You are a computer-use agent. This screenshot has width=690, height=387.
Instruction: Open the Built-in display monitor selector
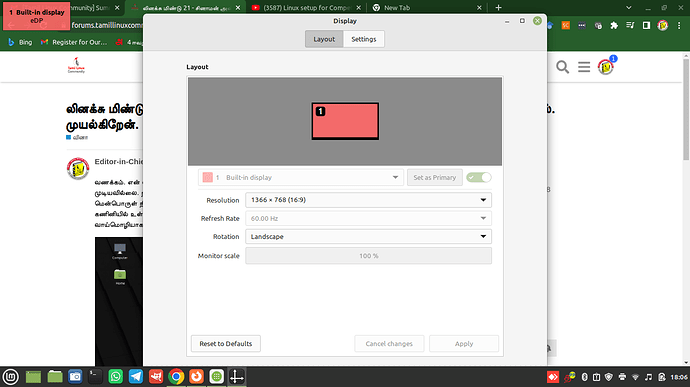coord(301,177)
